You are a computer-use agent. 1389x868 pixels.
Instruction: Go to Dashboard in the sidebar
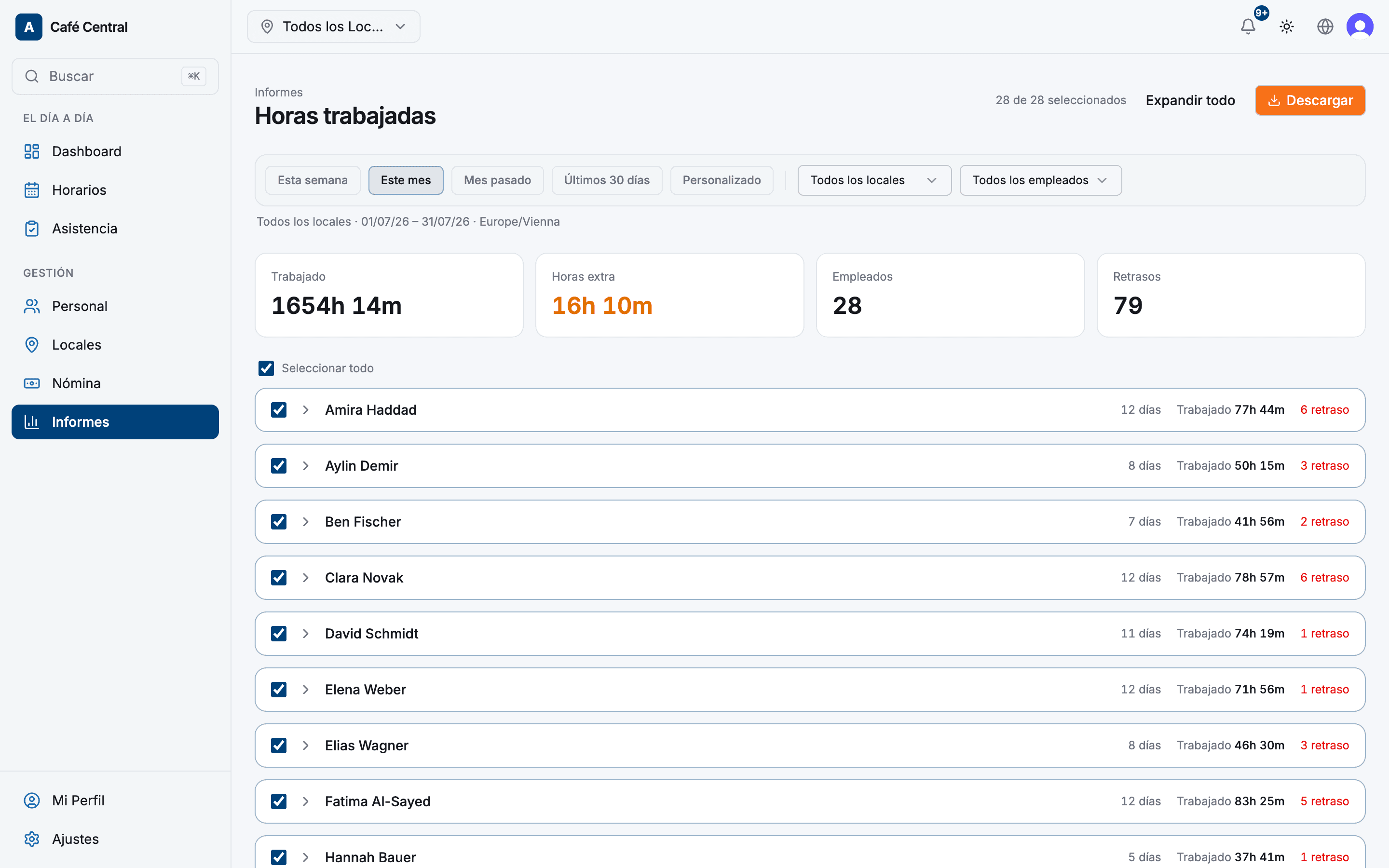[115, 151]
